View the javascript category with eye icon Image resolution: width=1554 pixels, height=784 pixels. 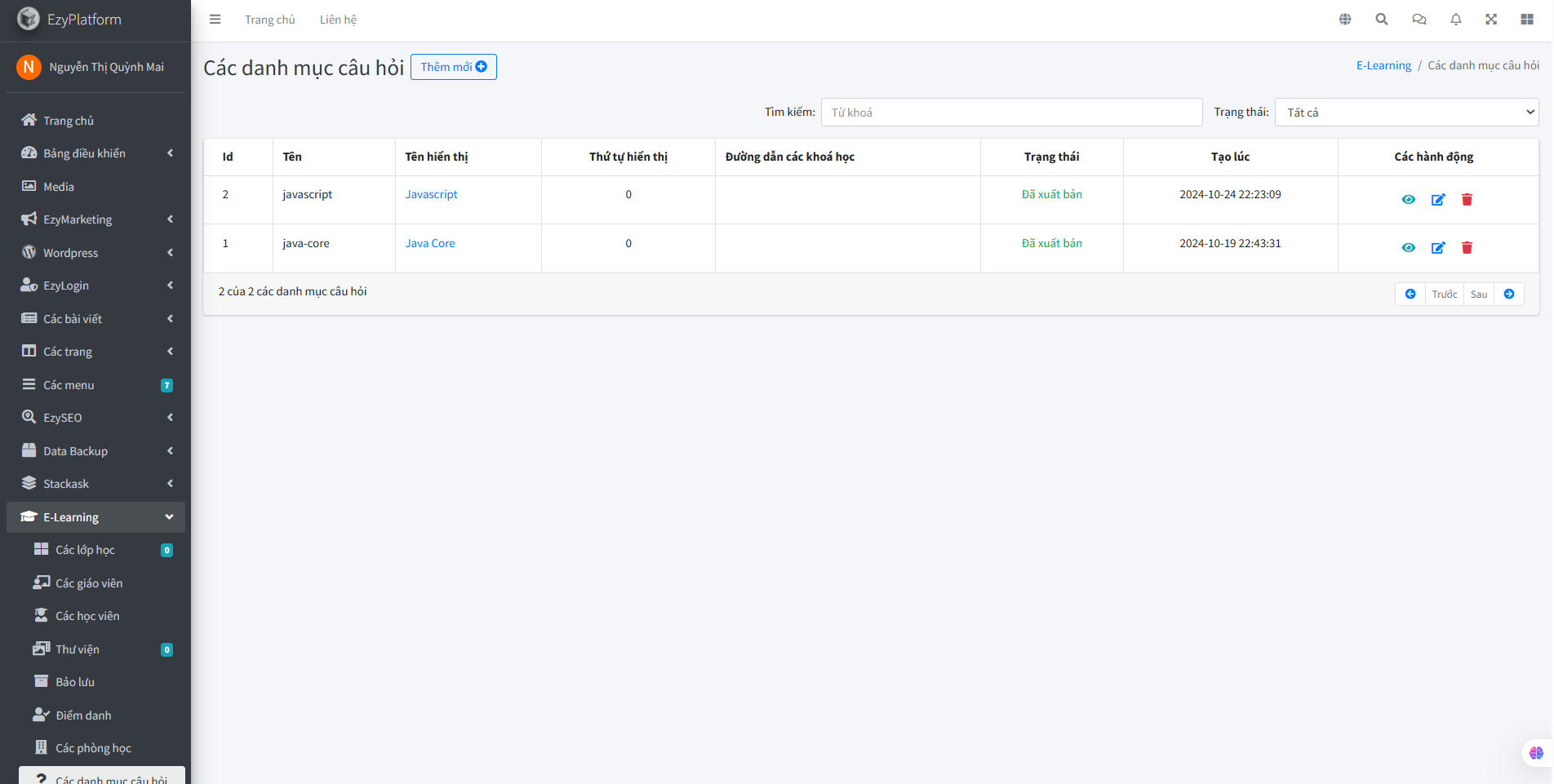[x=1409, y=200]
